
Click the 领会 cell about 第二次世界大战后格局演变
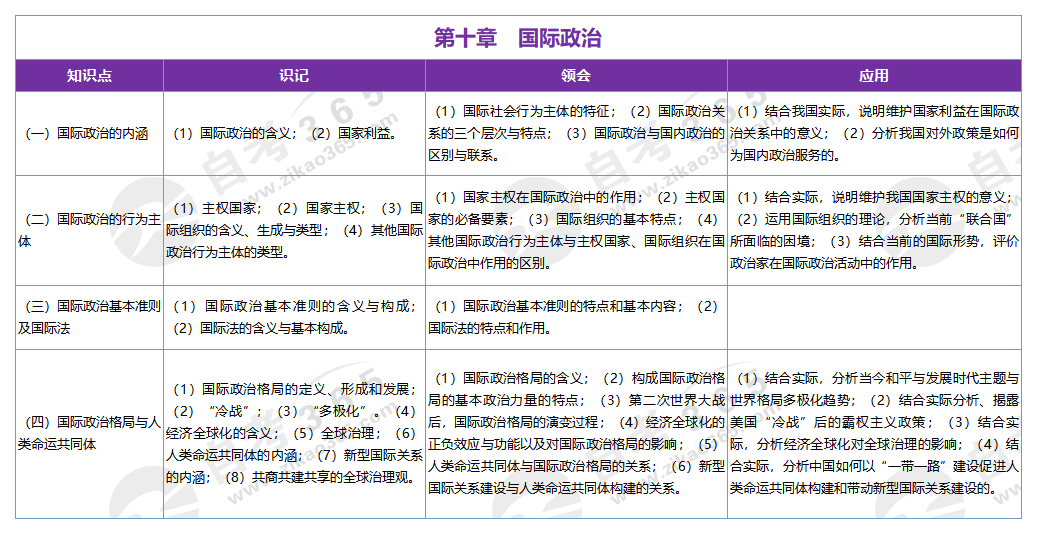576,433
